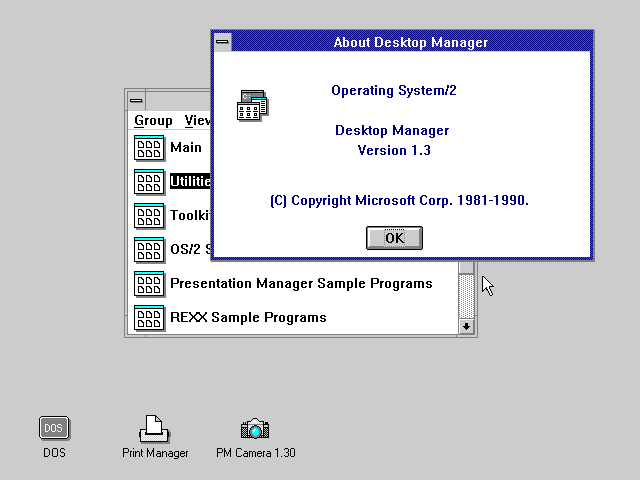Click the OS/2 group label
640x480 pixels.
pos(190,249)
